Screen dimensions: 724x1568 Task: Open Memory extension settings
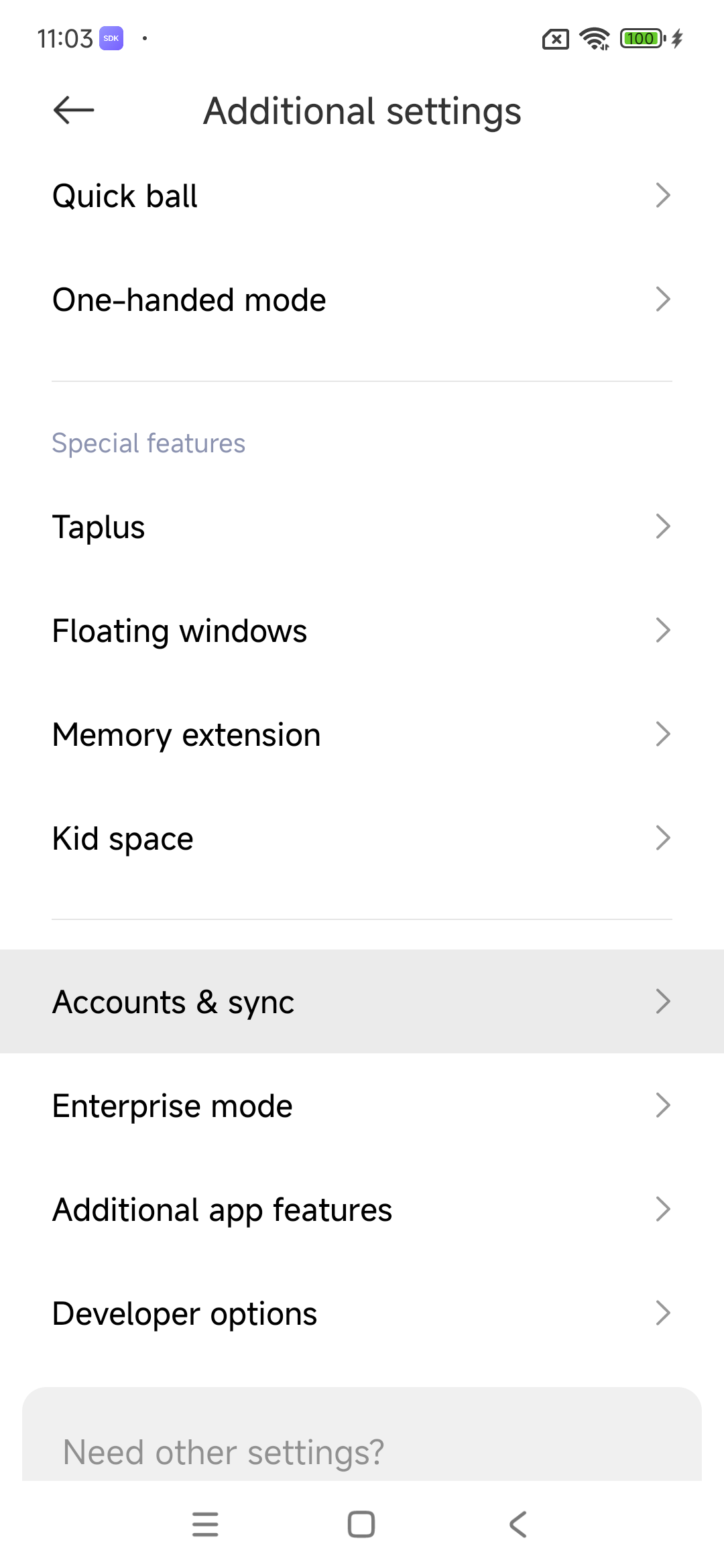pyautogui.click(x=362, y=734)
